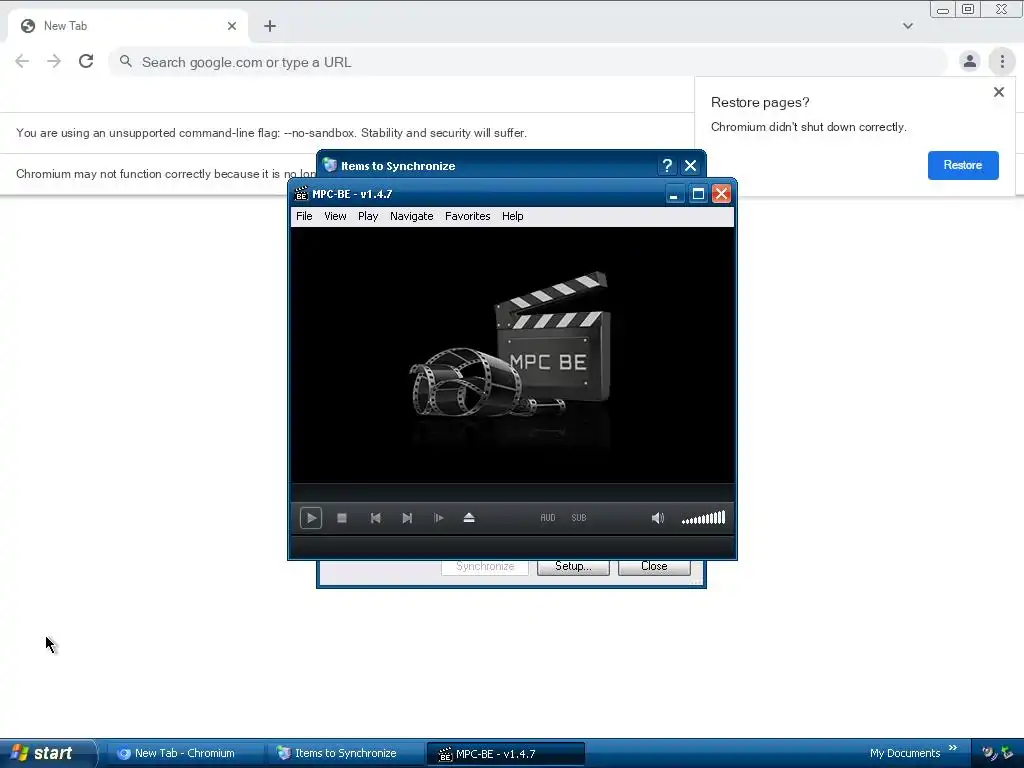The image size is (1024, 768).
Task: Open the Play menu in MPC-BE
Action: pyautogui.click(x=368, y=216)
